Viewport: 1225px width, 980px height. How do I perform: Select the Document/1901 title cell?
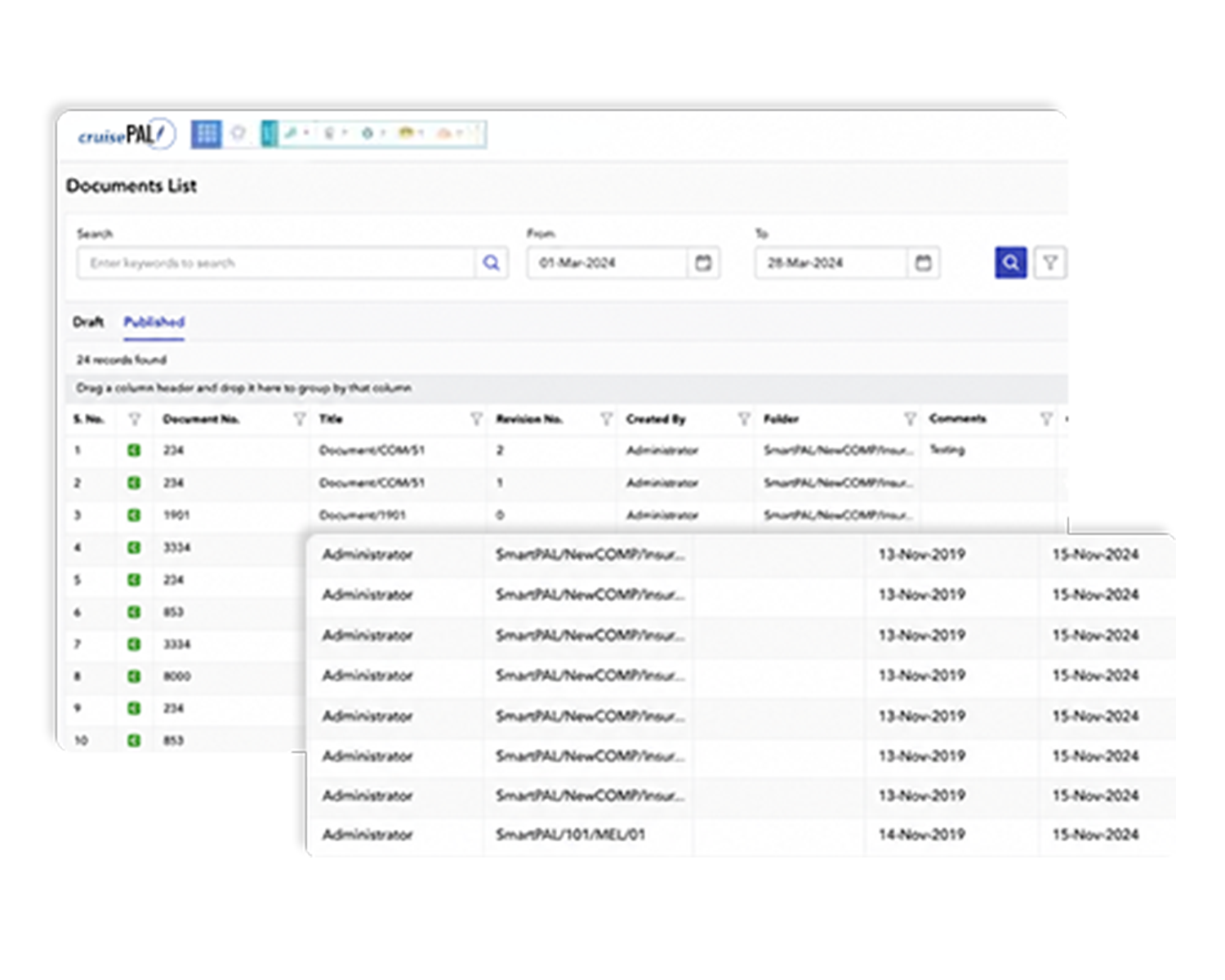click(362, 515)
